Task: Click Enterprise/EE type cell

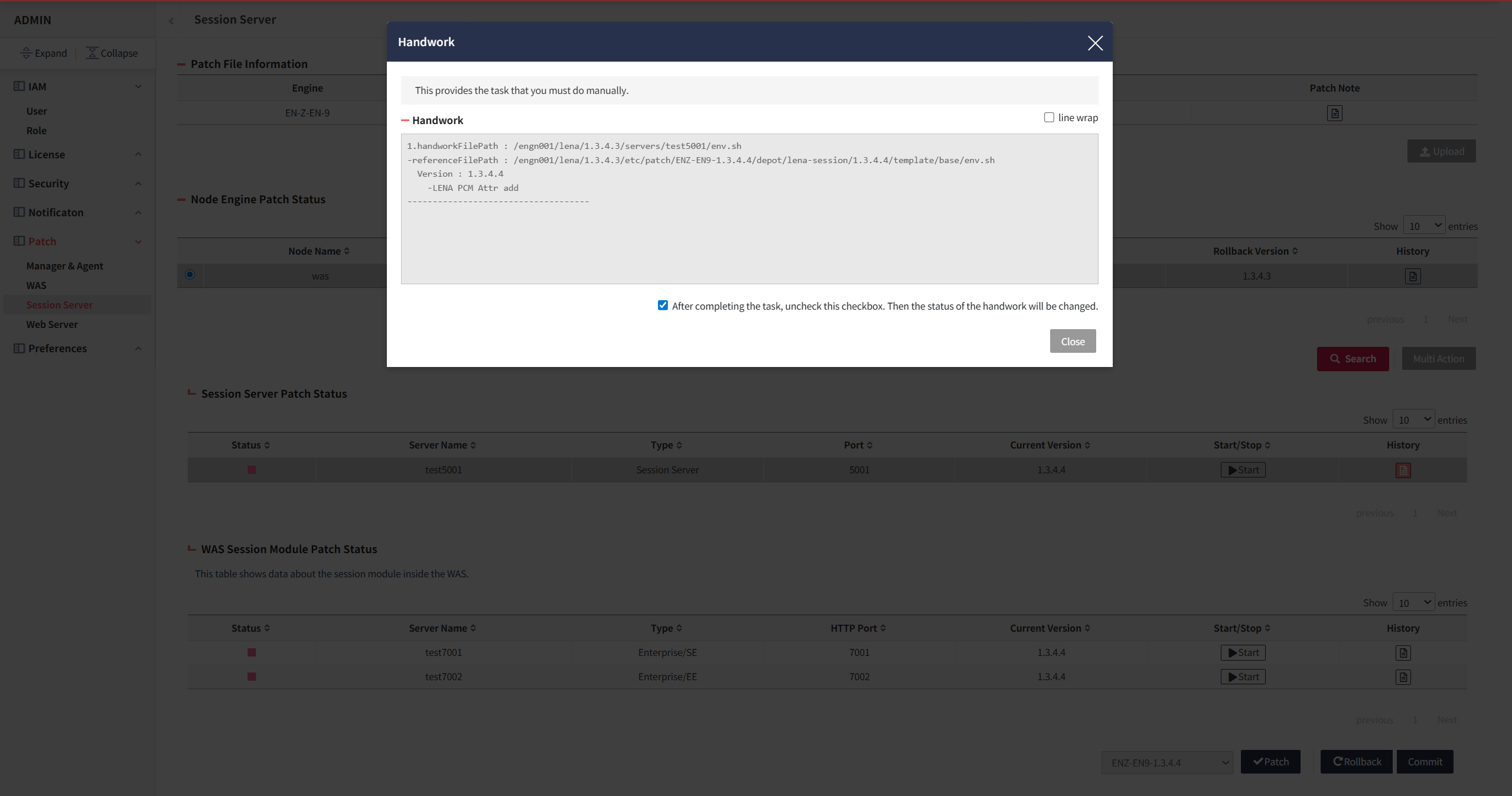Action: click(x=667, y=677)
